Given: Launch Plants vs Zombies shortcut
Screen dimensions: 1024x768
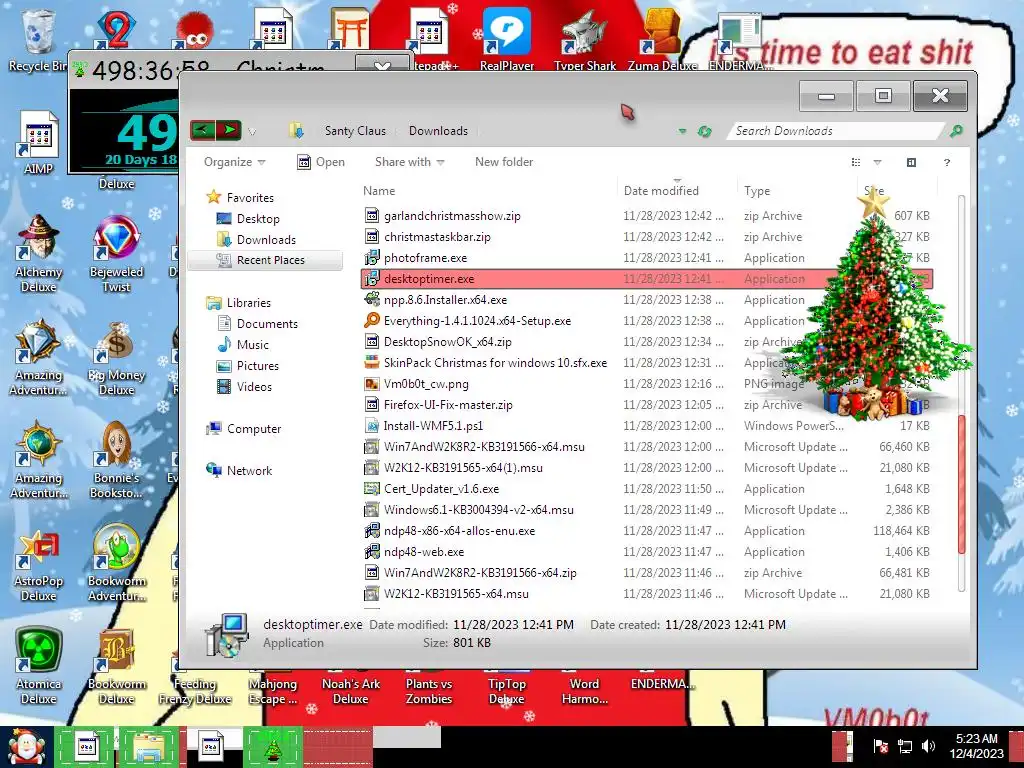Looking at the screenshot, I should point(428,690).
